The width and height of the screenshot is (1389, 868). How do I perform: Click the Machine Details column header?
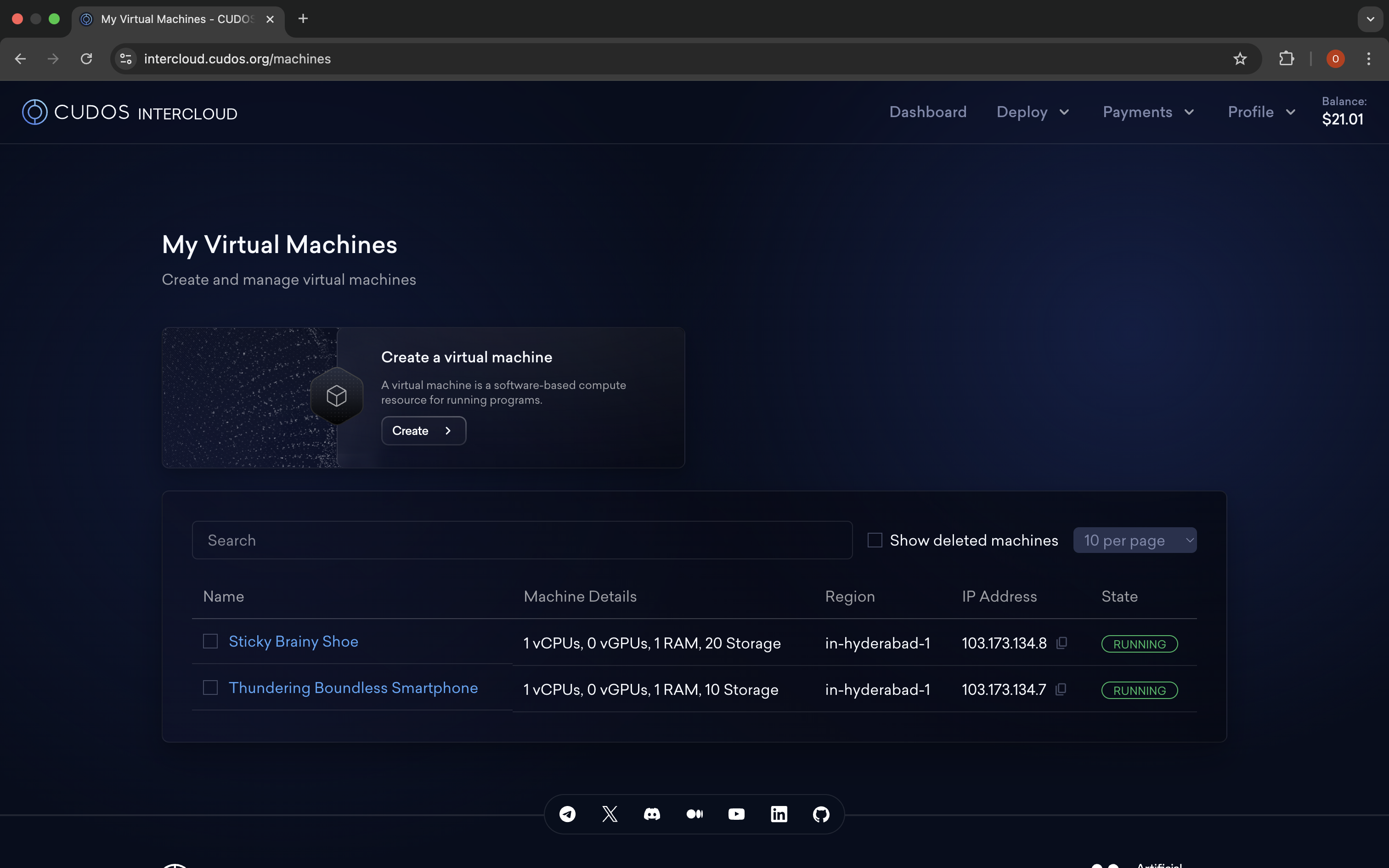(580, 597)
